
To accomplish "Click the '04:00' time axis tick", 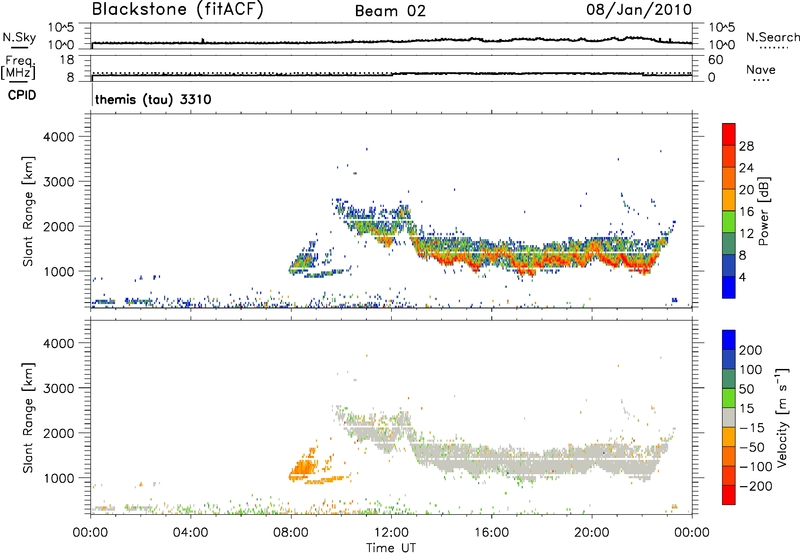I will pos(190,533).
